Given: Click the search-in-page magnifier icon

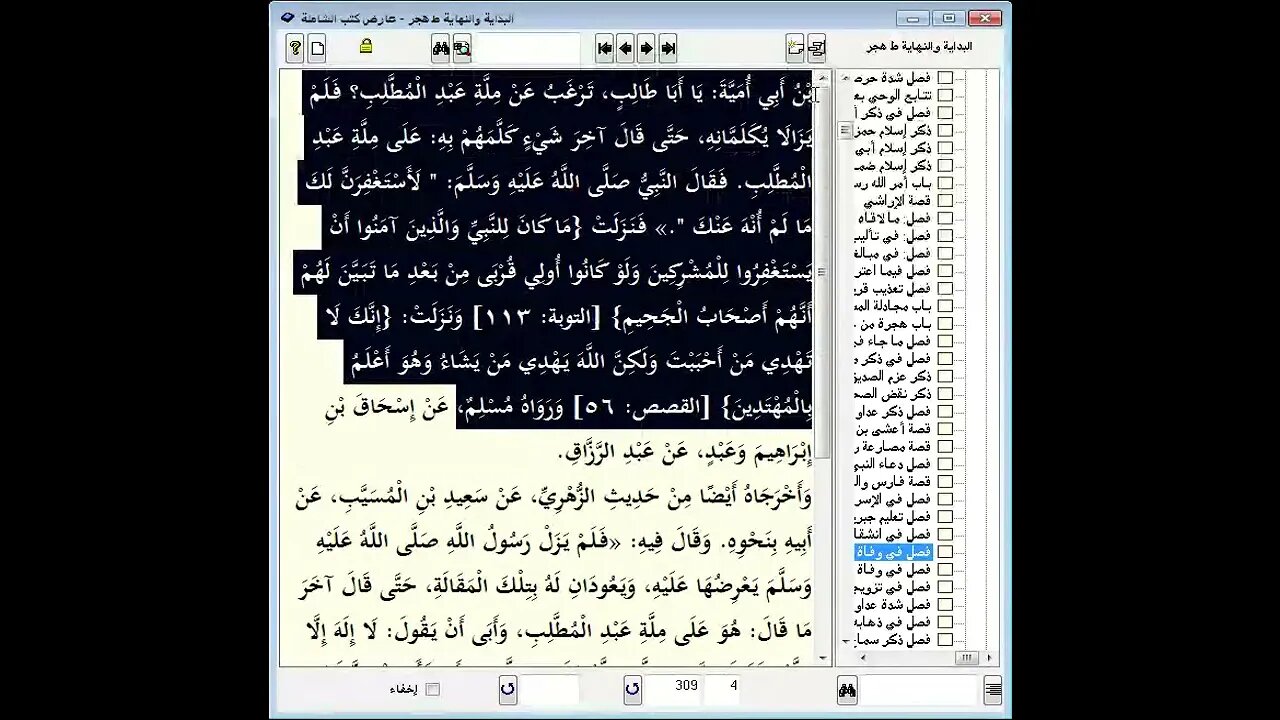Looking at the screenshot, I should pos(462,47).
